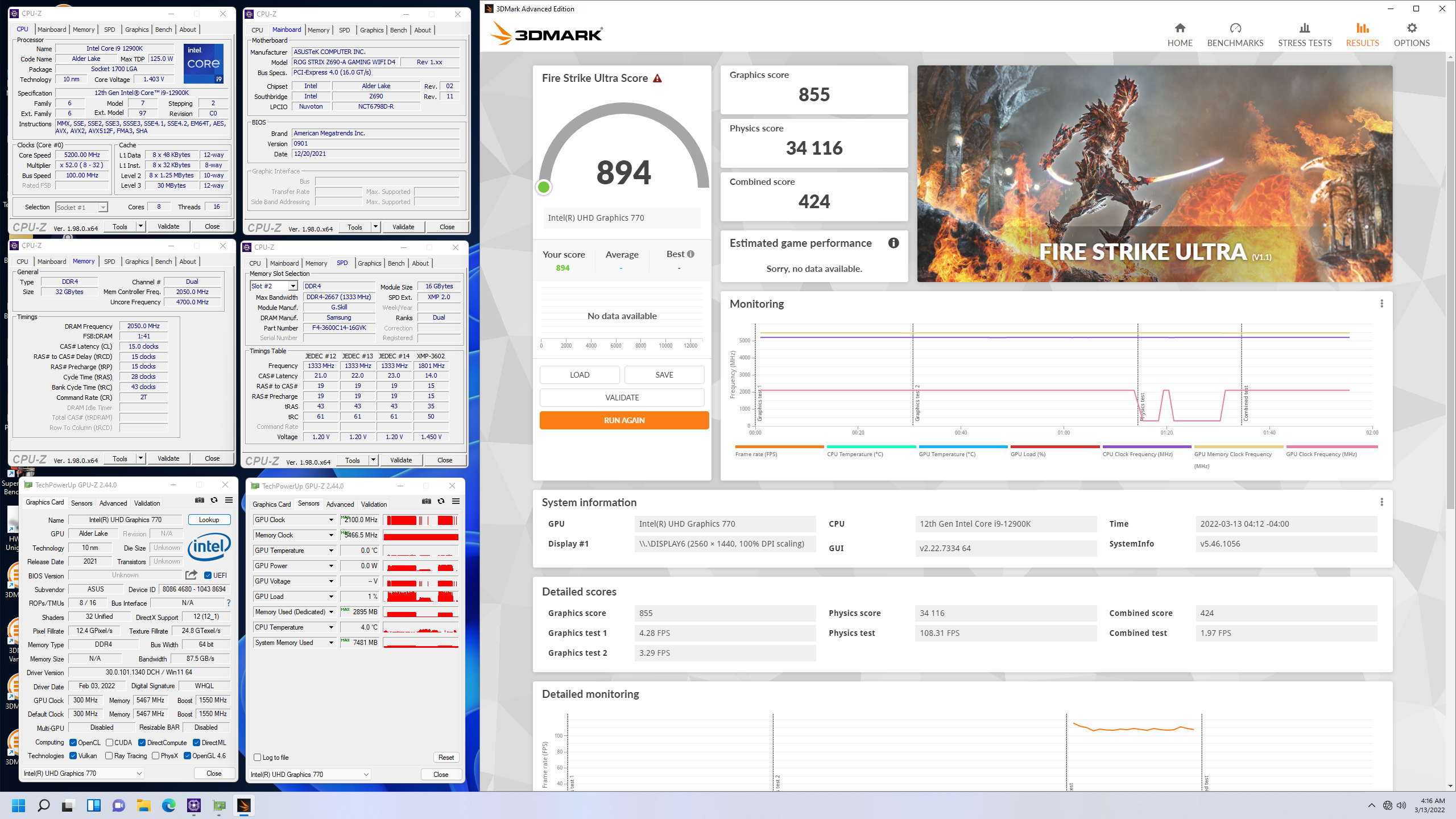
Task: Switch to Mainboard tab in CPU-Z CPU window
Action: pos(52,30)
